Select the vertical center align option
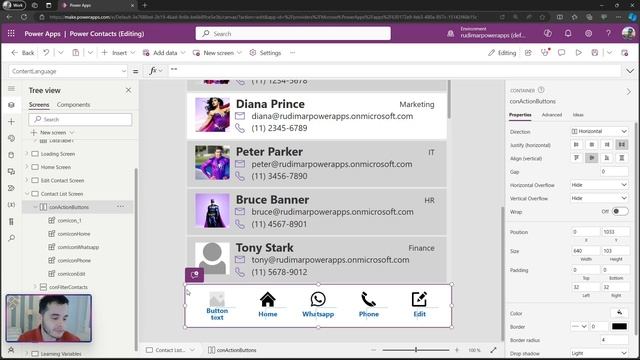This screenshot has width=640, height=360. [591, 158]
